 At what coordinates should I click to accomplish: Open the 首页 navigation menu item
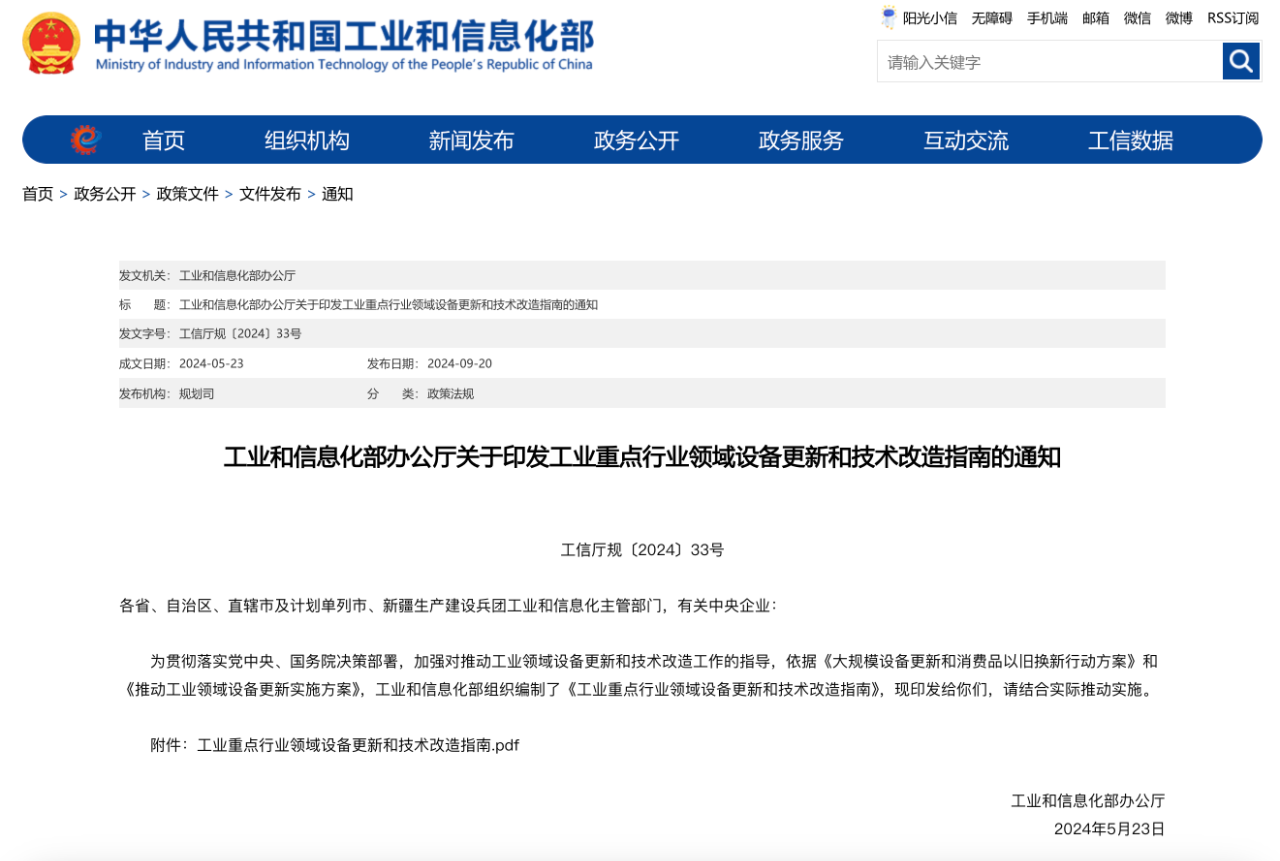click(163, 141)
